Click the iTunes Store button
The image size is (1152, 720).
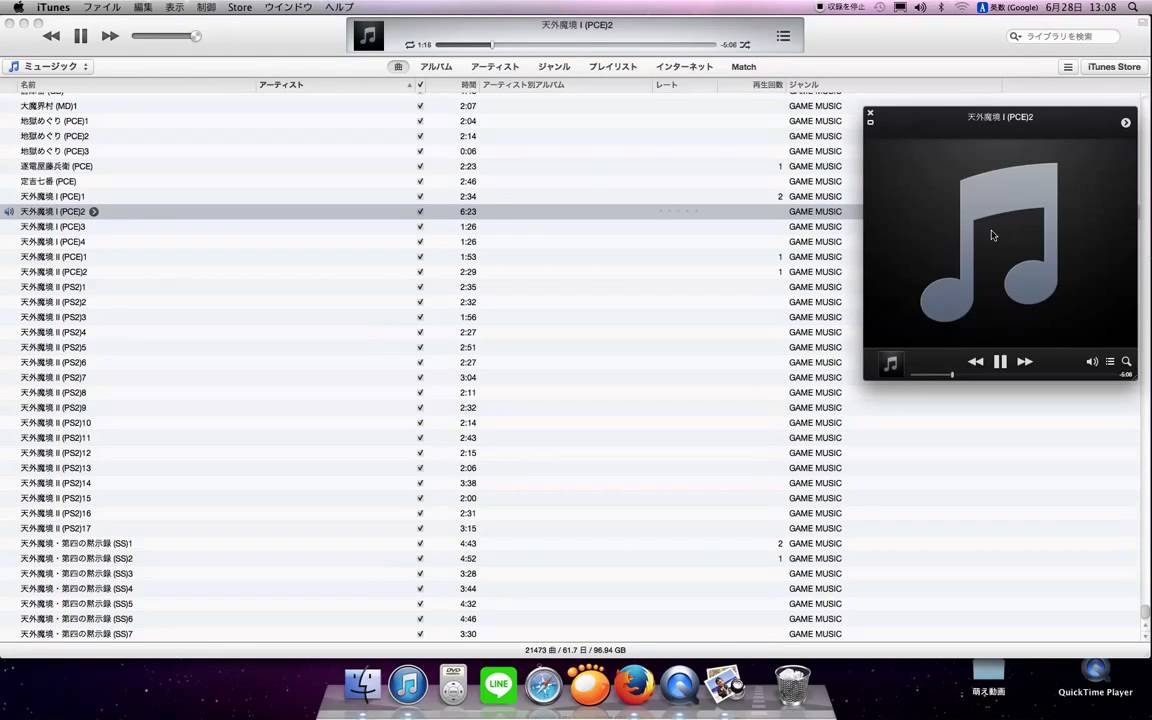[1114, 67]
